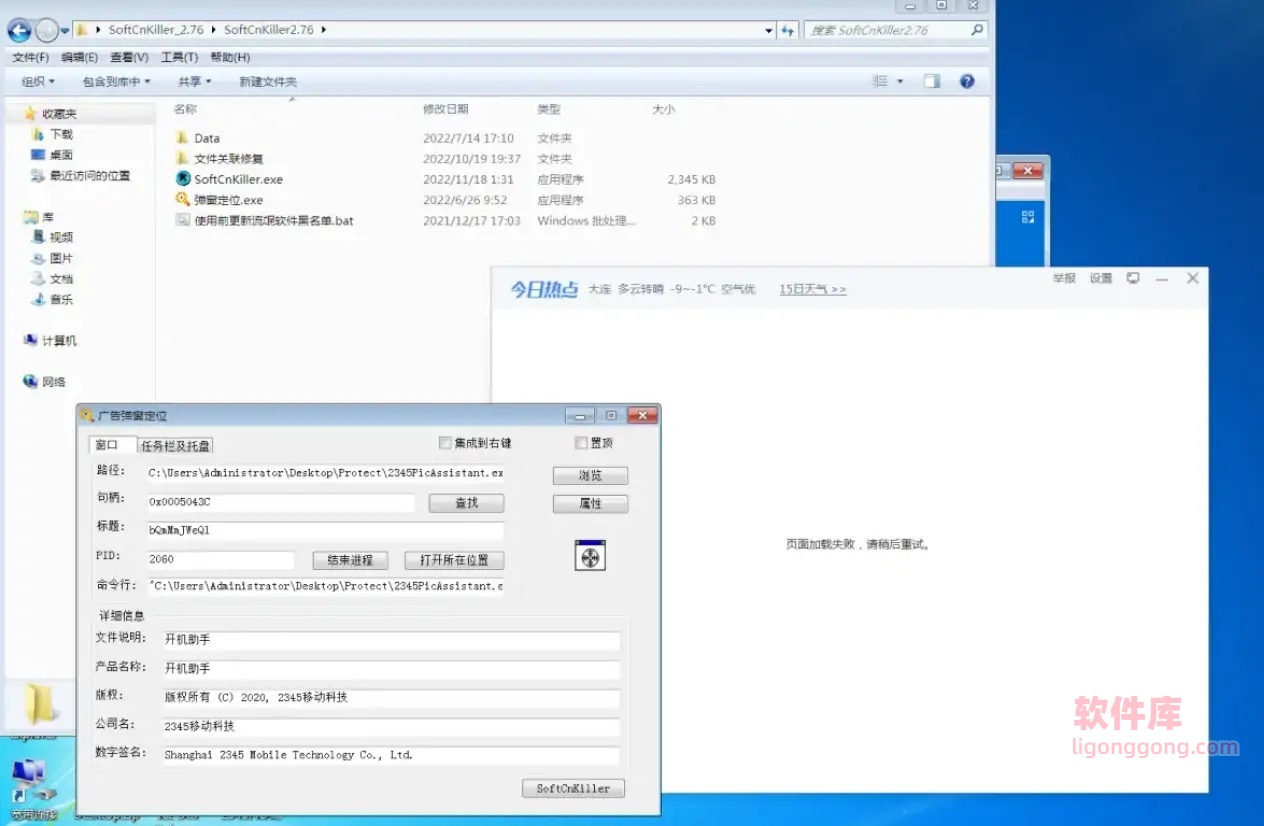Switch to the 任务栏及托盘 tab
The image size is (1264, 826).
[176, 446]
